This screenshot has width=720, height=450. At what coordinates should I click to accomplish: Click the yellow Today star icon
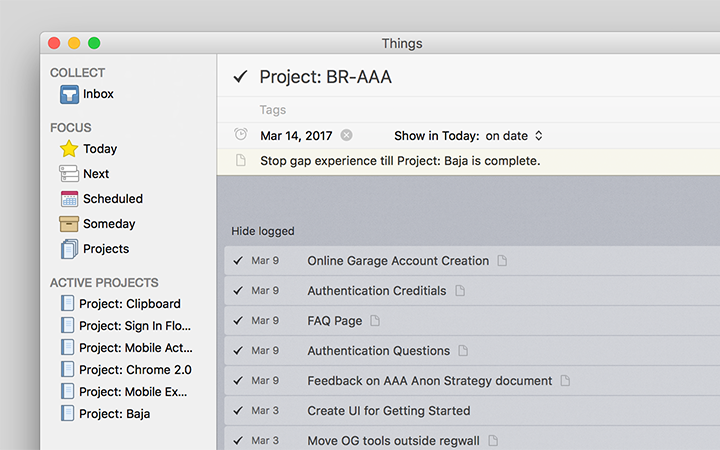[x=69, y=149]
